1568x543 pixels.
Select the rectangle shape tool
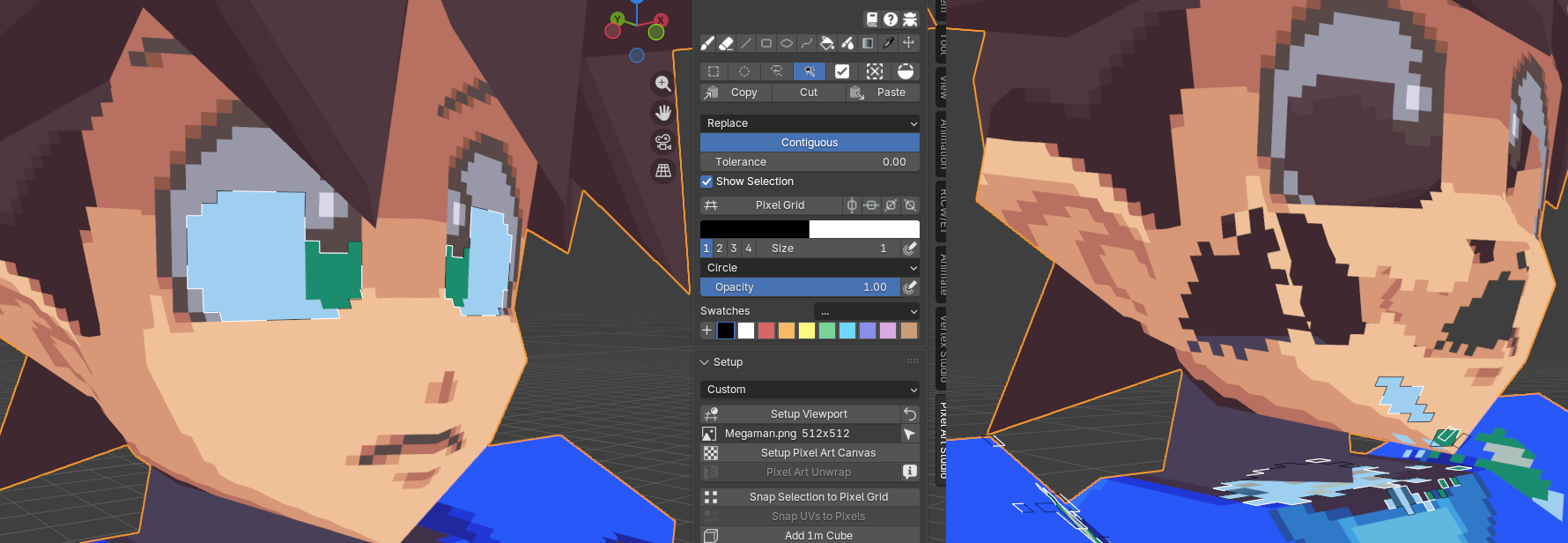[766, 43]
